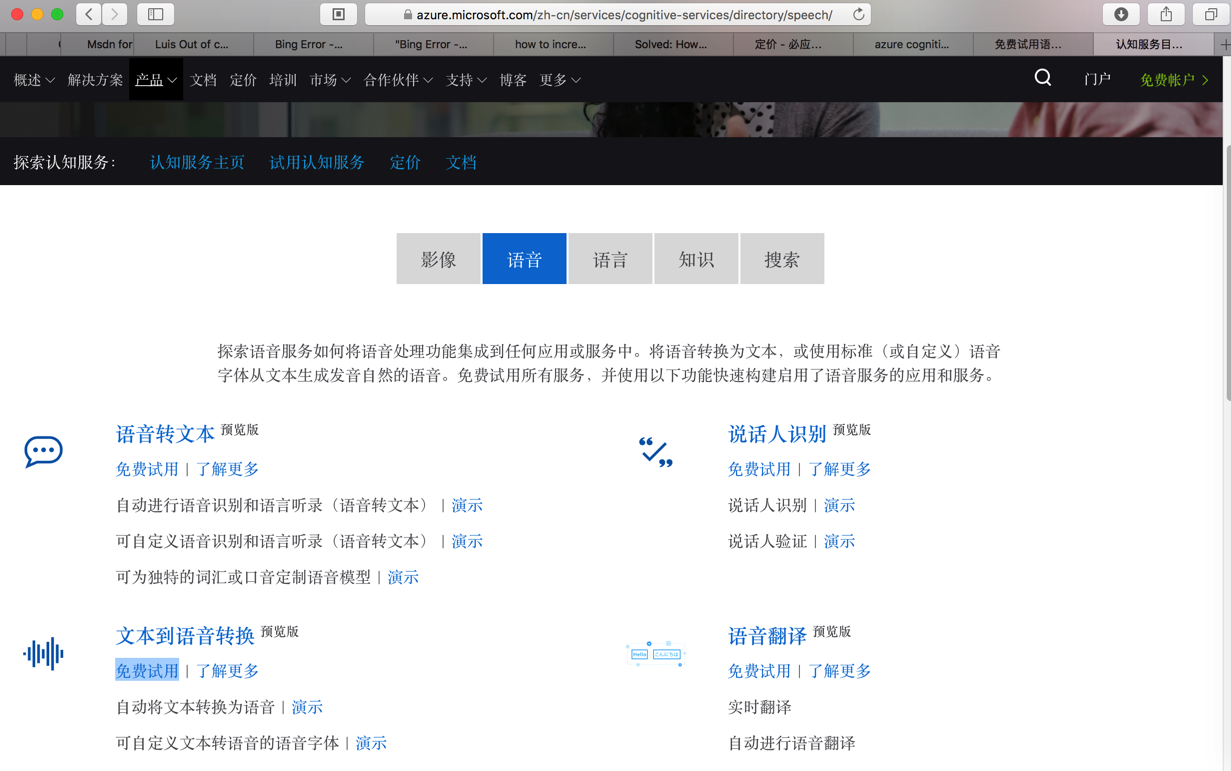Image resolution: width=1231 pixels, height=771 pixels.
Task: Open Safari downloads icon
Action: tap(1121, 14)
